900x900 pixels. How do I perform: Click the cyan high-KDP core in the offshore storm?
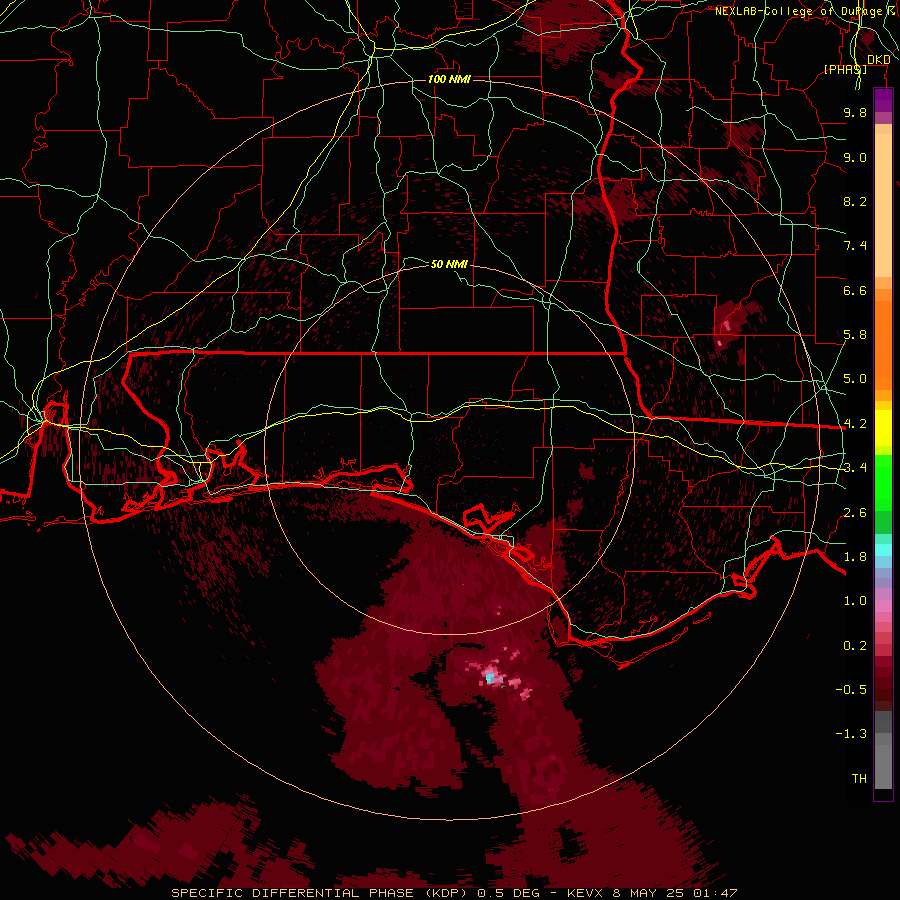click(x=490, y=678)
